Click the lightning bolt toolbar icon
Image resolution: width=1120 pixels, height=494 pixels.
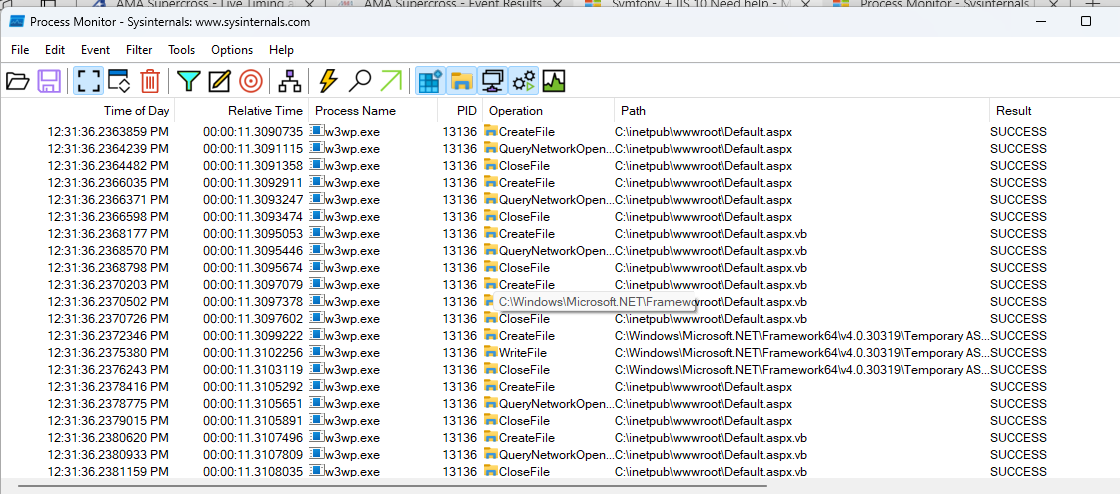click(x=328, y=81)
